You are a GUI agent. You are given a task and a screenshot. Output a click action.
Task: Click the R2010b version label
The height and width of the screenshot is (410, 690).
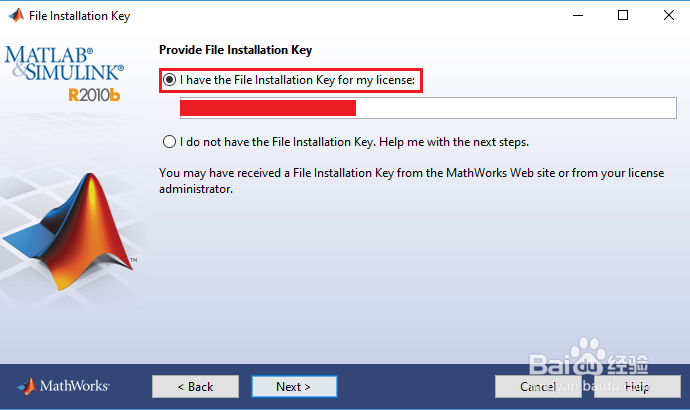pyautogui.click(x=96, y=95)
